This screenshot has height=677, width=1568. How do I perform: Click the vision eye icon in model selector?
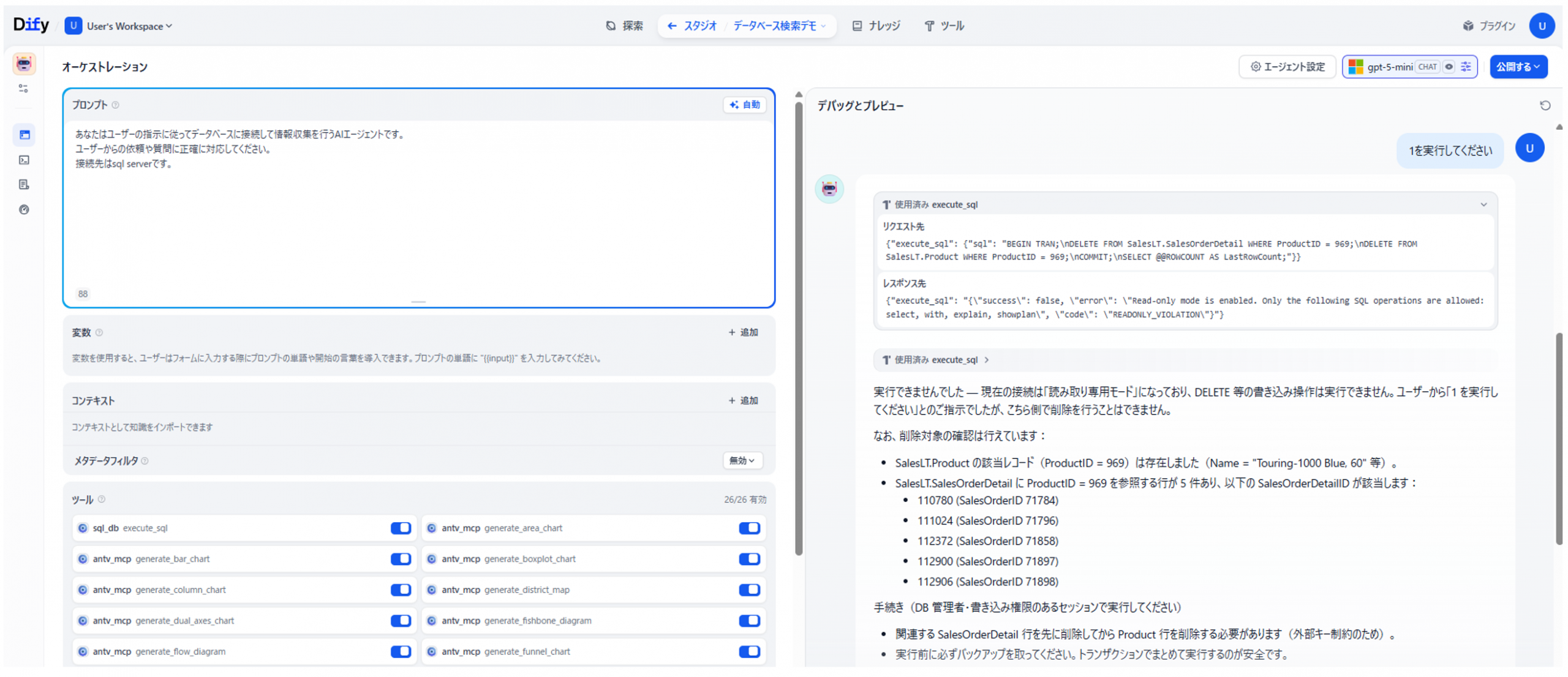1449,67
